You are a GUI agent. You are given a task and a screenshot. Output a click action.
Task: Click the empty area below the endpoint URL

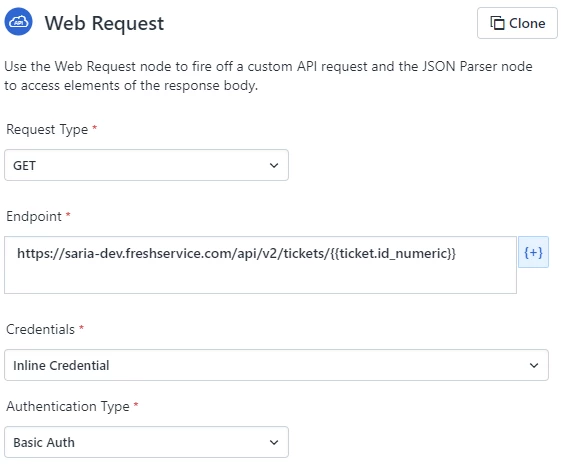pos(260,279)
